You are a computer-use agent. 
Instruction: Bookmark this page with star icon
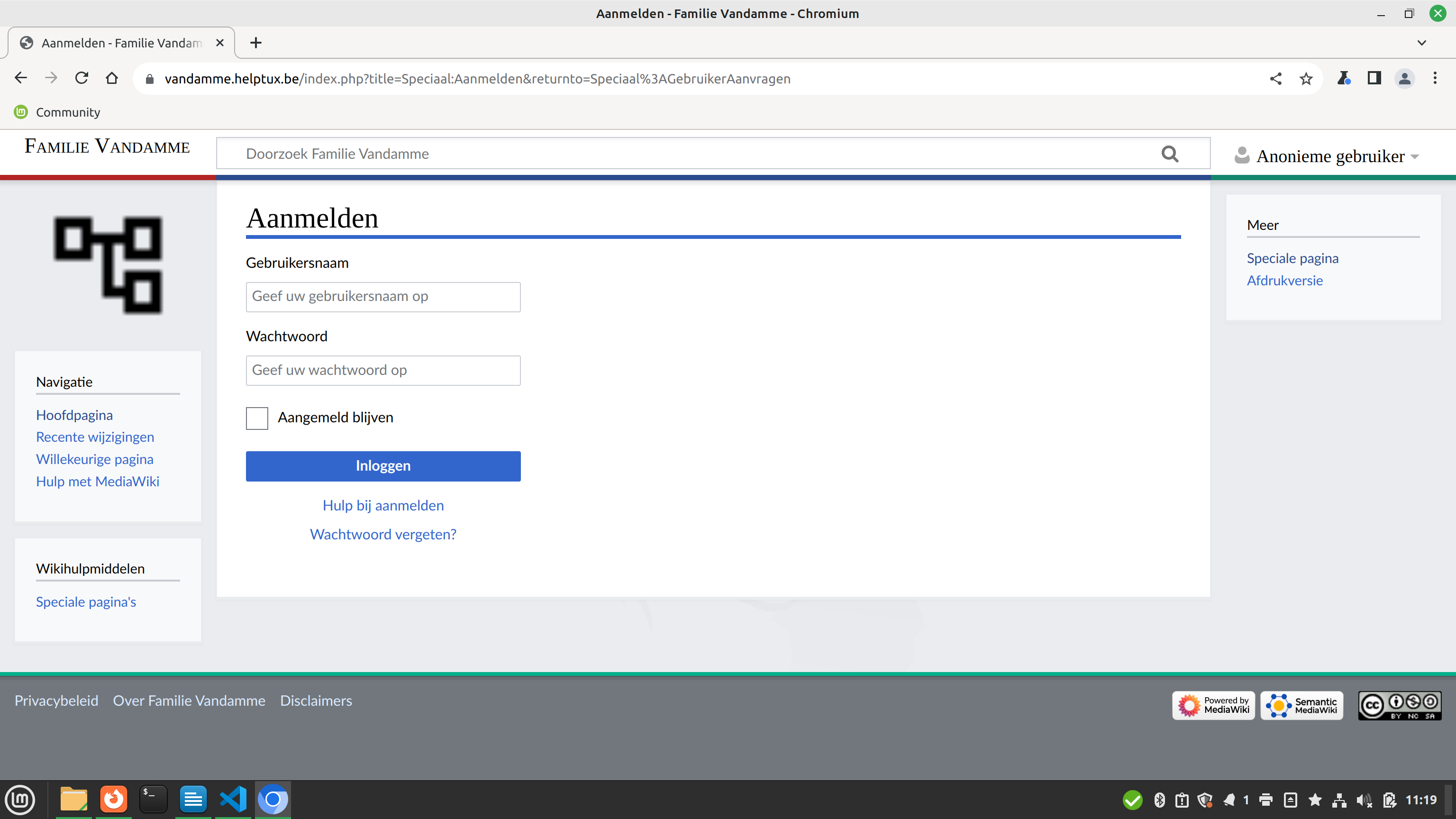[1306, 79]
